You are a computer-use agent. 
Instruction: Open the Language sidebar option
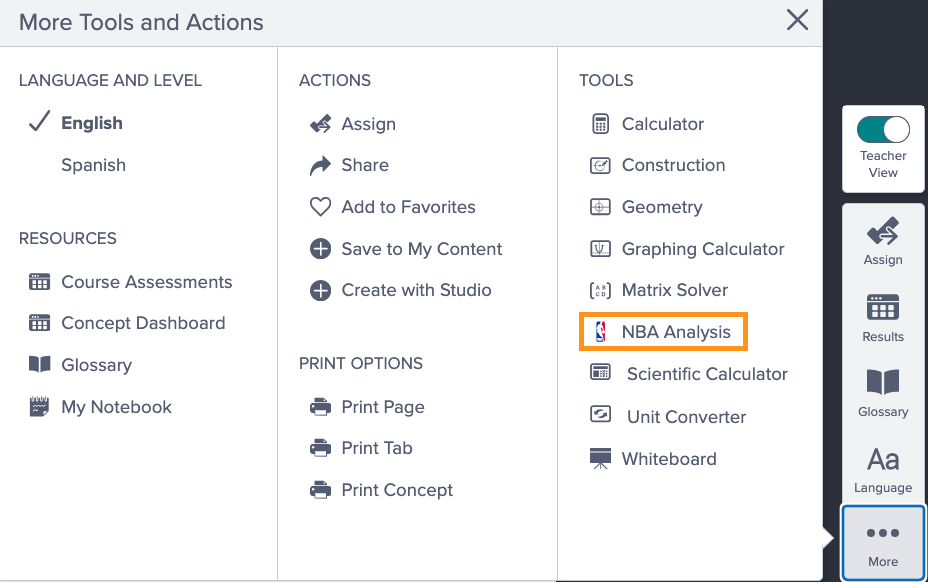883,470
